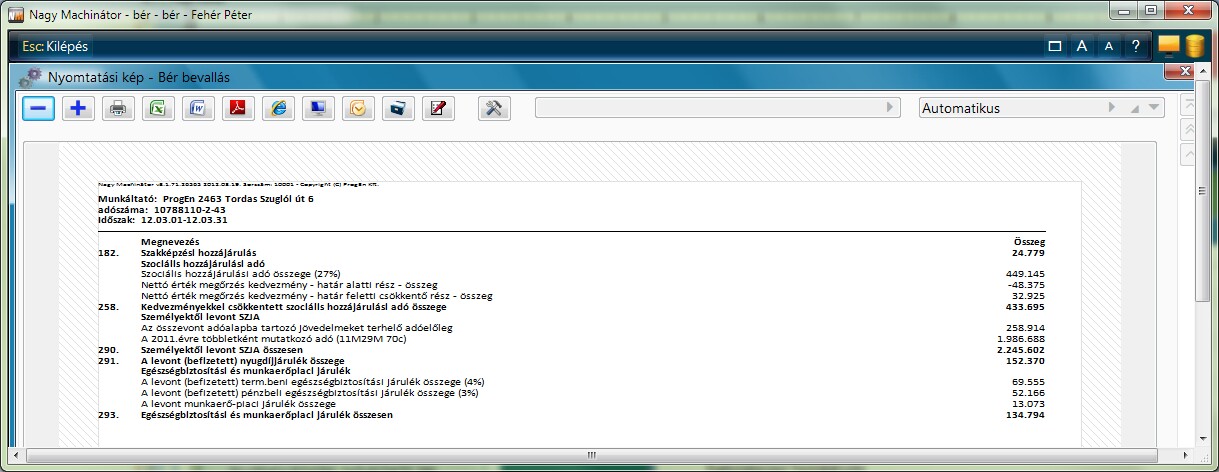
Task: Click the Időszak 12.03.01-12.03.31 line
Action: pos(162,219)
